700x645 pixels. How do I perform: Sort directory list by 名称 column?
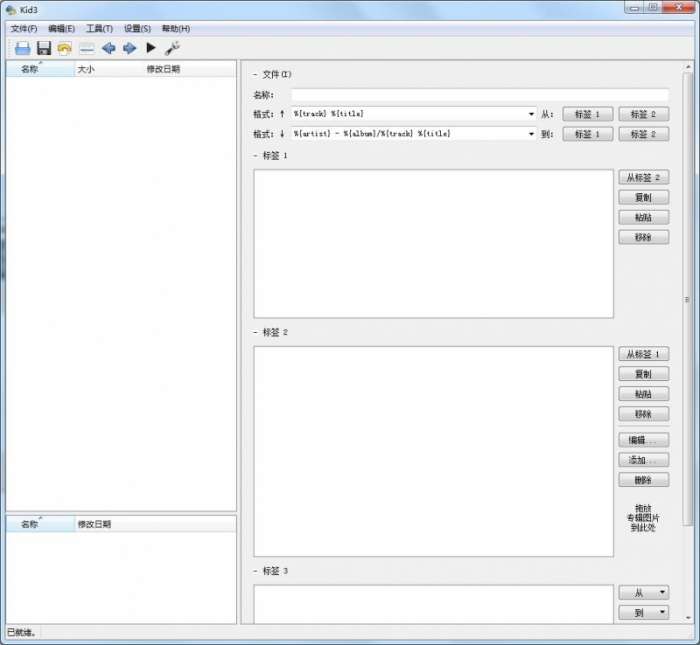click(x=40, y=524)
